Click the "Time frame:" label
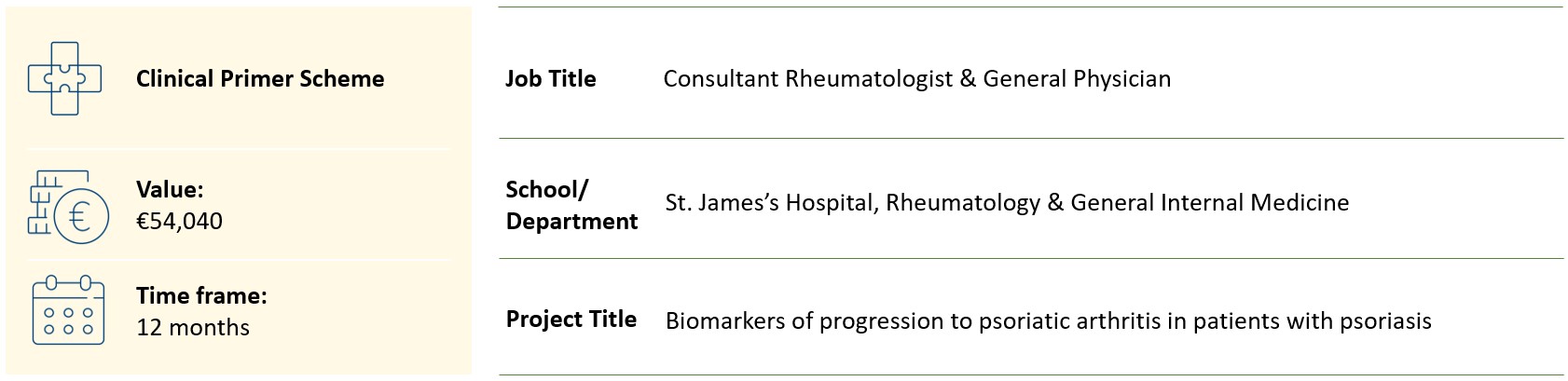This screenshot has height=381, width=1568. (201, 296)
